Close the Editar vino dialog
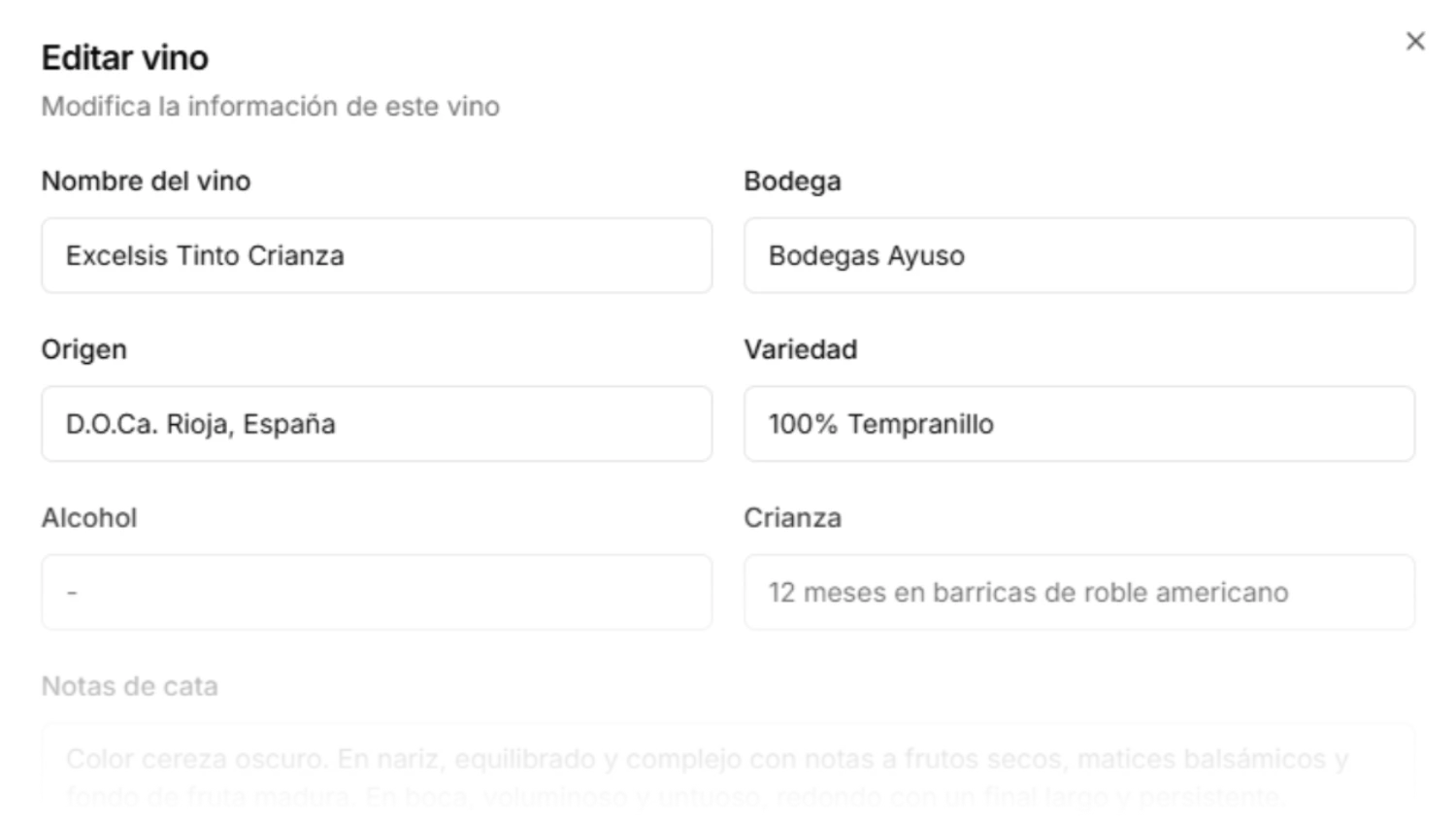1456x818 pixels. (1415, 41)
